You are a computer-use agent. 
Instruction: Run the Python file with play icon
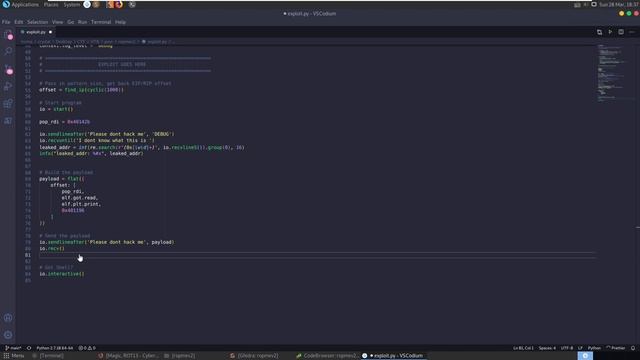(x=610, y=32)
